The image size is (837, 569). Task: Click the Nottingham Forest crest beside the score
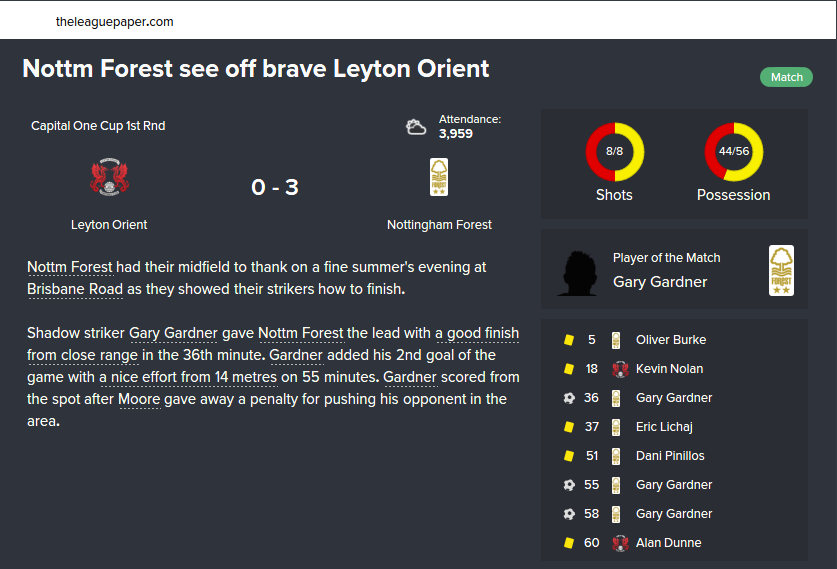pos(439,178)
